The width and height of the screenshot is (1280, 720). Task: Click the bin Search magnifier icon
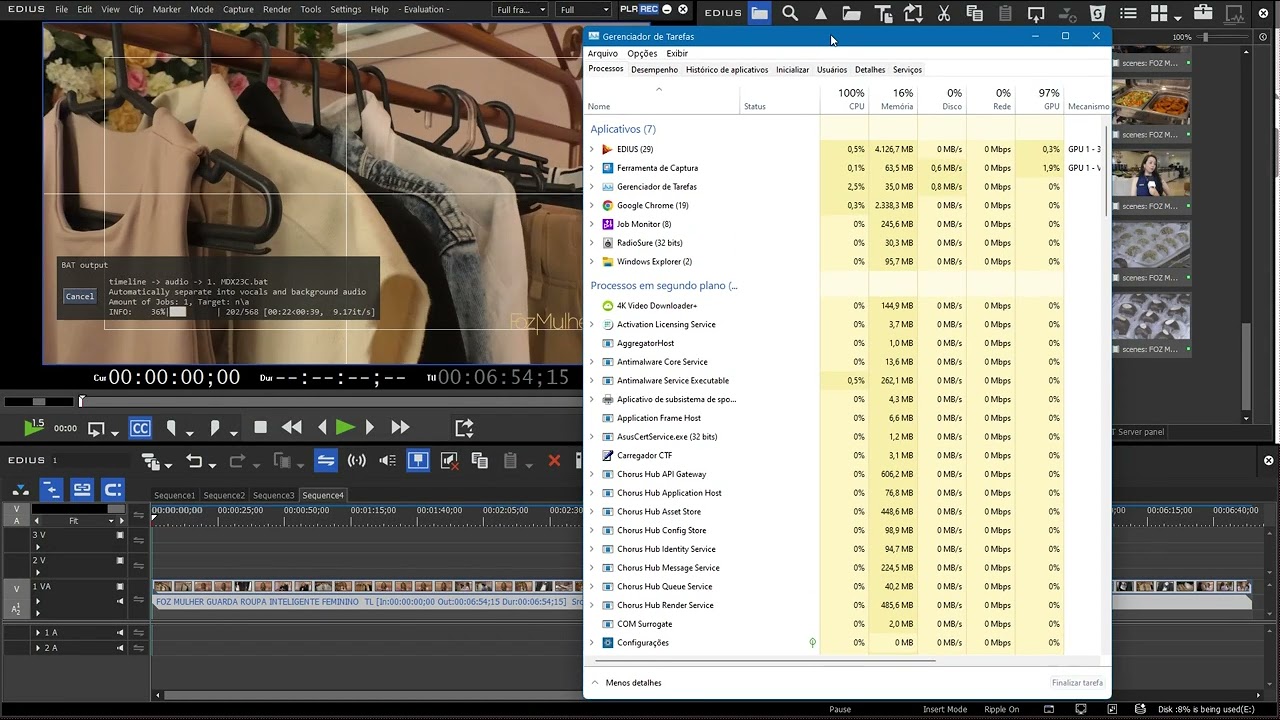[x=790, y=13]
